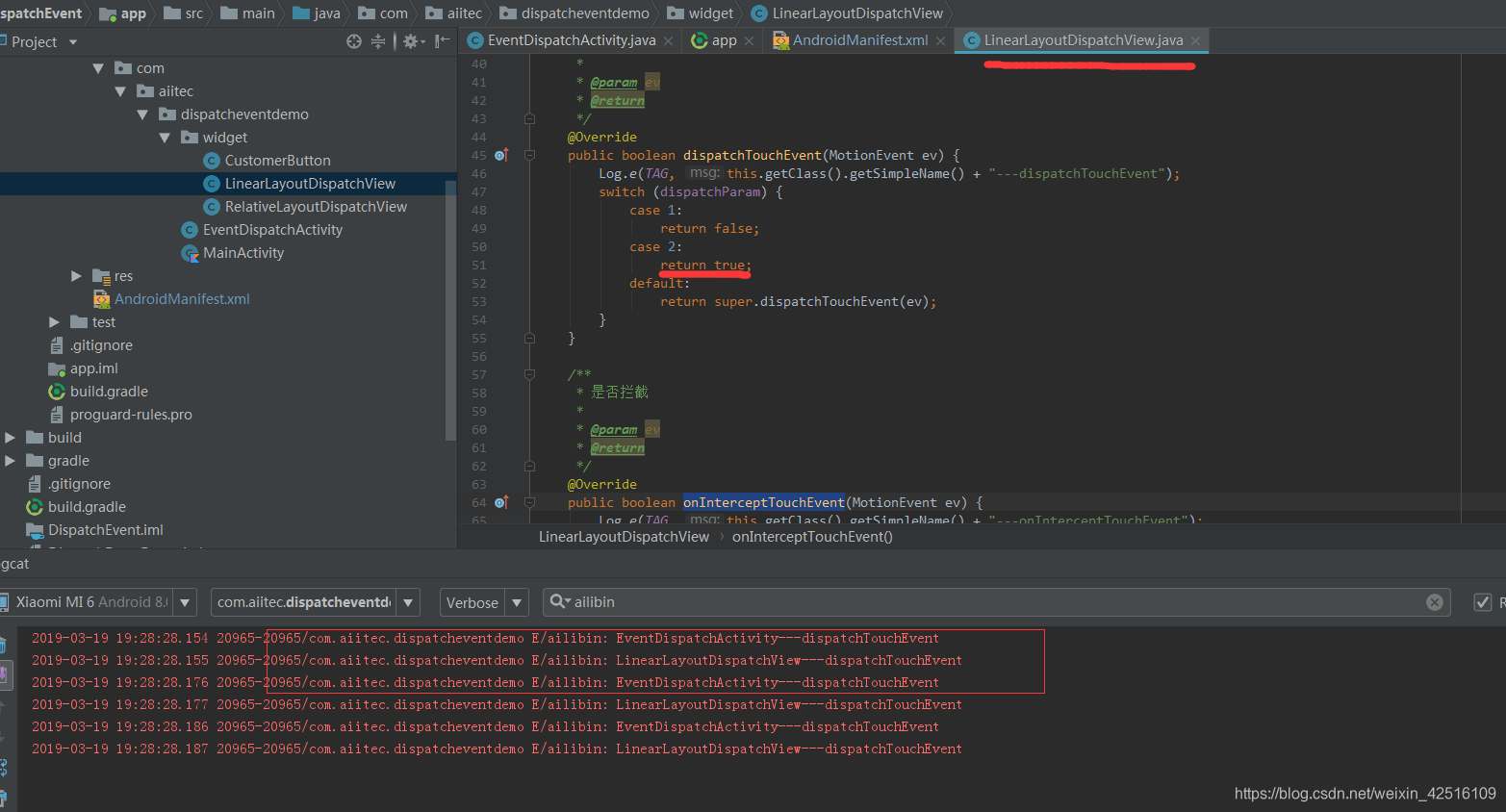Select app module build.gradle under proguard-rules.pro
The width and height of the screenshot is (1506, 812).
pos(98,392)
